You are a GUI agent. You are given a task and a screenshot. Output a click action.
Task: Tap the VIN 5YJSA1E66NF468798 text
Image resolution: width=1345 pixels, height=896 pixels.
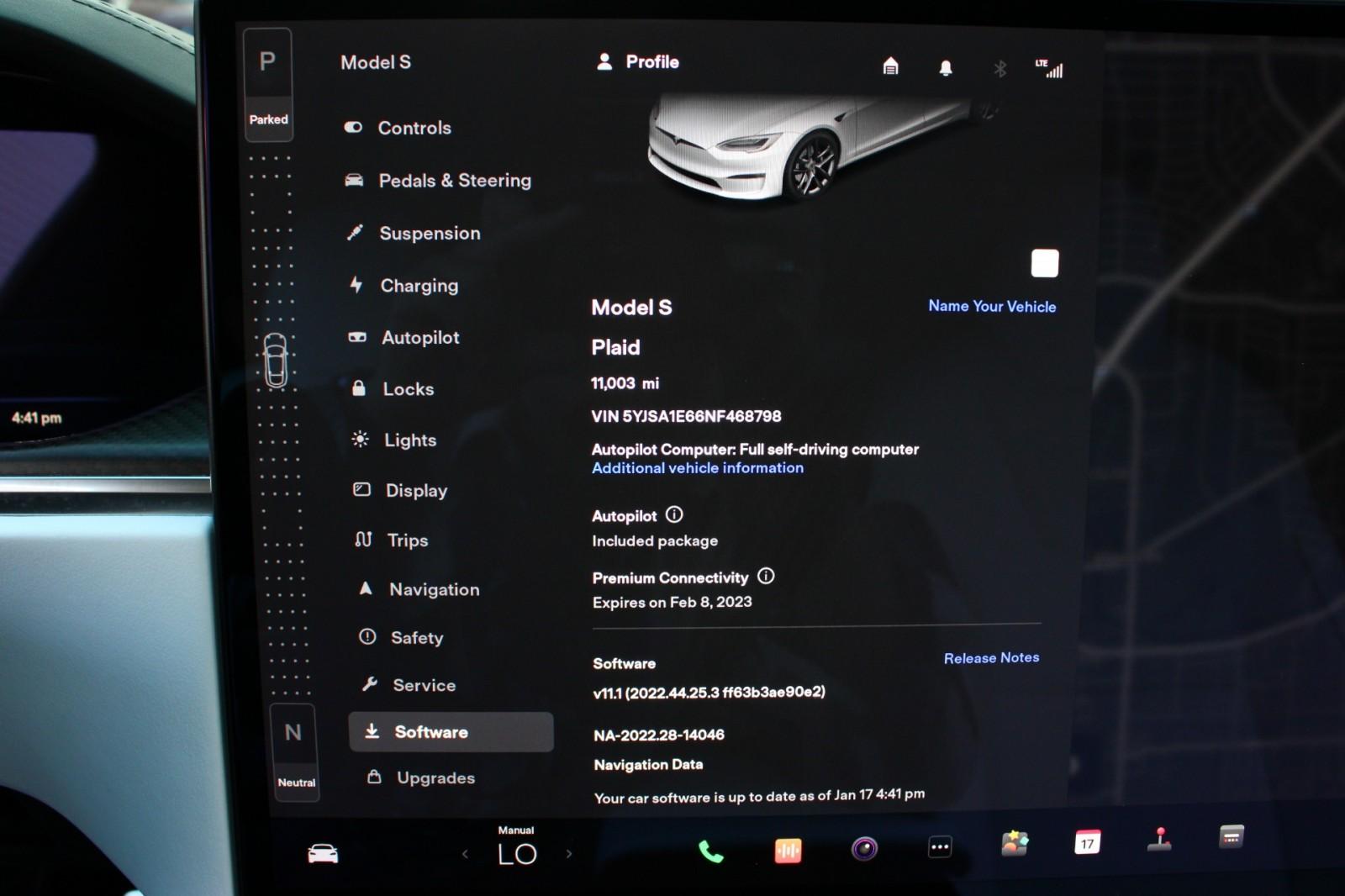686,416
